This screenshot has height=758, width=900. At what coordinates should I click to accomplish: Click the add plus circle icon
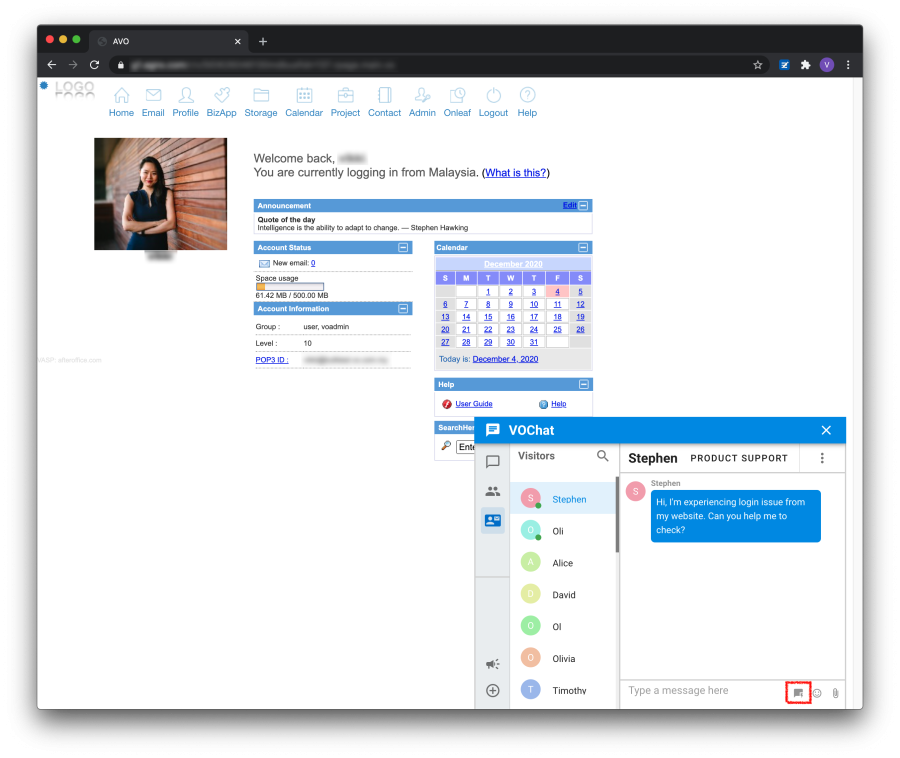click(x=492, y=690)
